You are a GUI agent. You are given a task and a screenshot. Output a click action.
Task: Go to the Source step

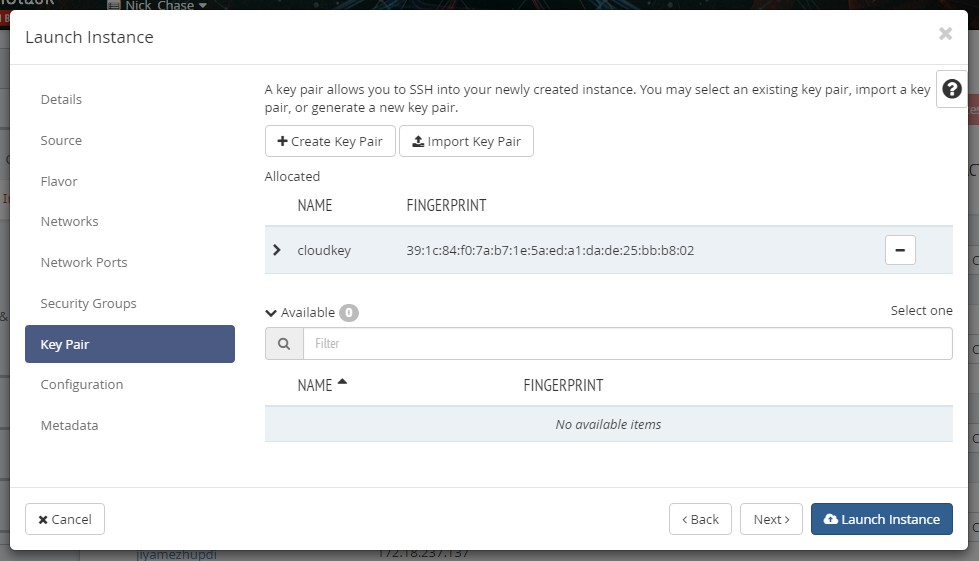61,140
